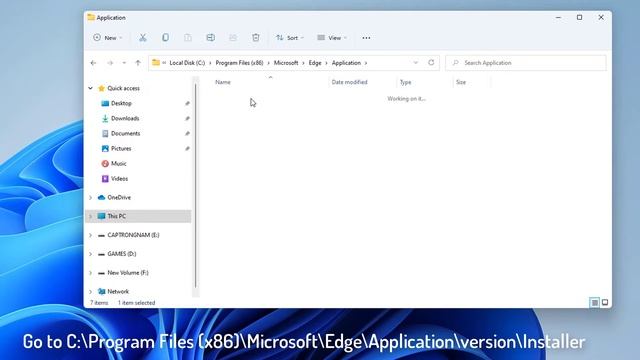Select Network in navigation pane
The height and width of the screenshot is (360, 640).
click(118, 291)
